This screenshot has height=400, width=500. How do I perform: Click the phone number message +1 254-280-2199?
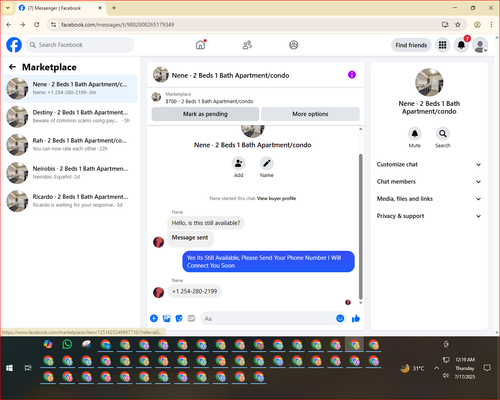[x=194, y=291]
